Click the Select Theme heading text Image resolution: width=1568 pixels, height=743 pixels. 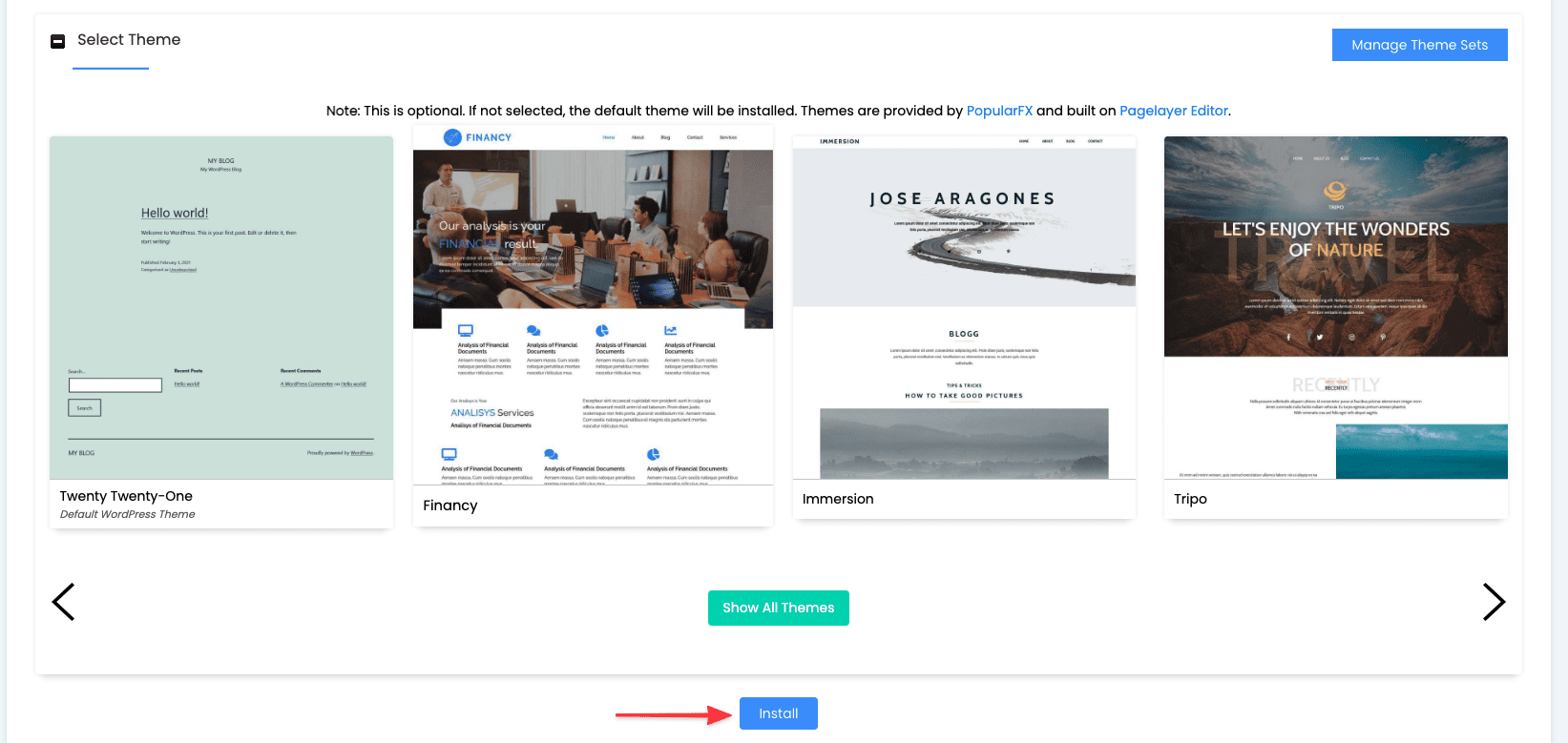point(129,40)
